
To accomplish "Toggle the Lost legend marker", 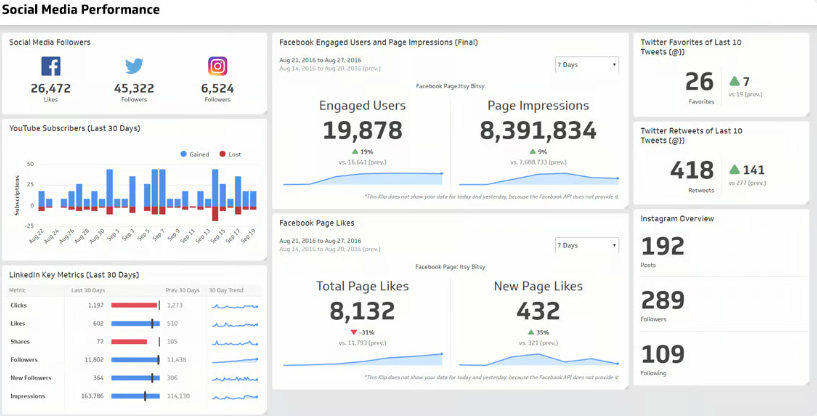I will [x=222, y=154].
